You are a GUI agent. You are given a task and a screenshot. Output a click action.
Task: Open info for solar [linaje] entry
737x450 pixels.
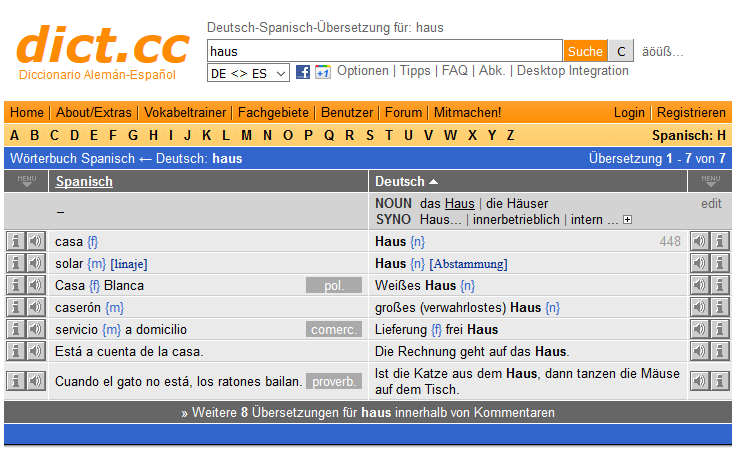point(16,263)
